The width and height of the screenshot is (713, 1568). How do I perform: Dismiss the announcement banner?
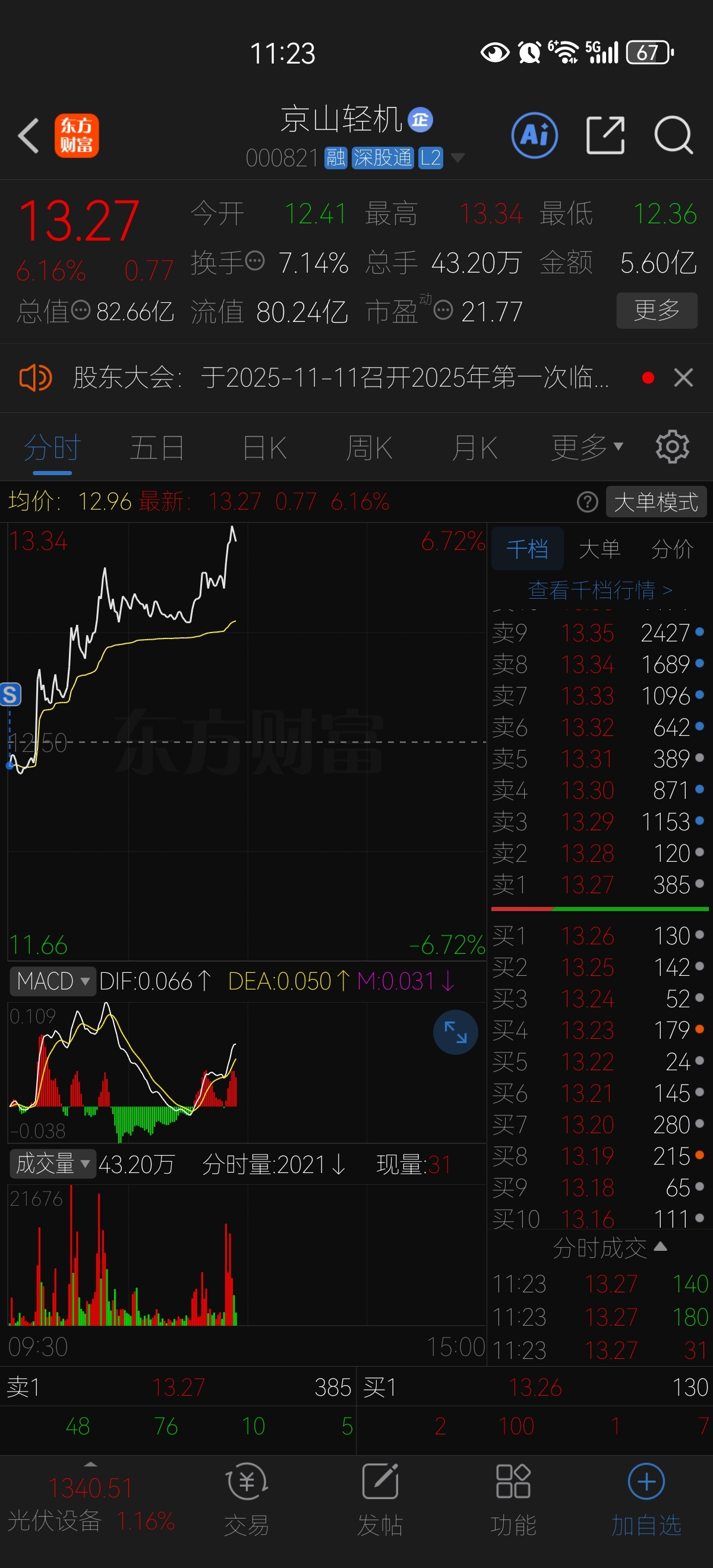(684, 378)
